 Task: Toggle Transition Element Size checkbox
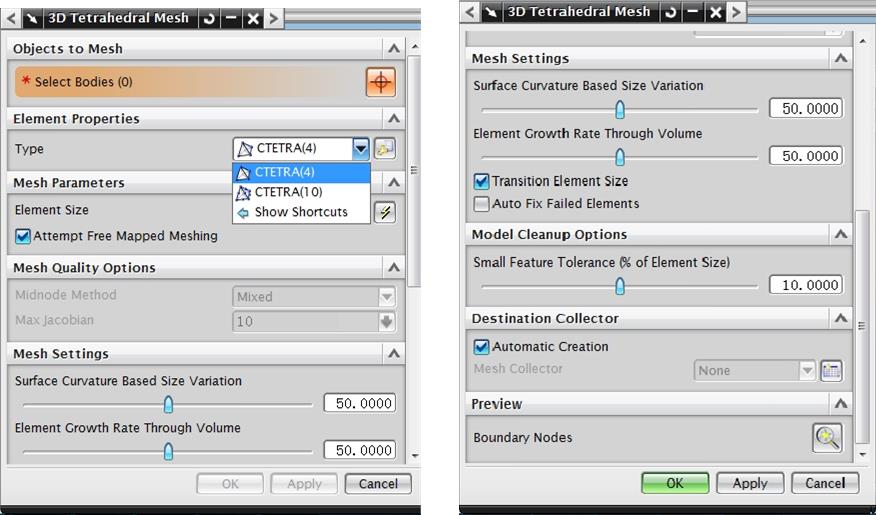pos(481,182)
